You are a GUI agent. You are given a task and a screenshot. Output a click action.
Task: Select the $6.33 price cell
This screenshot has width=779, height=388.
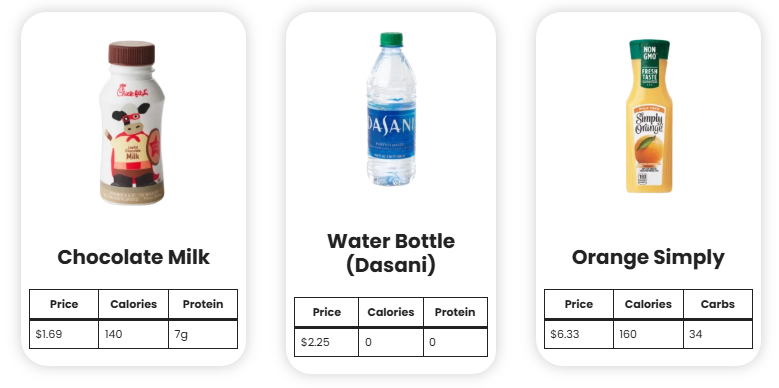point(579,334)
